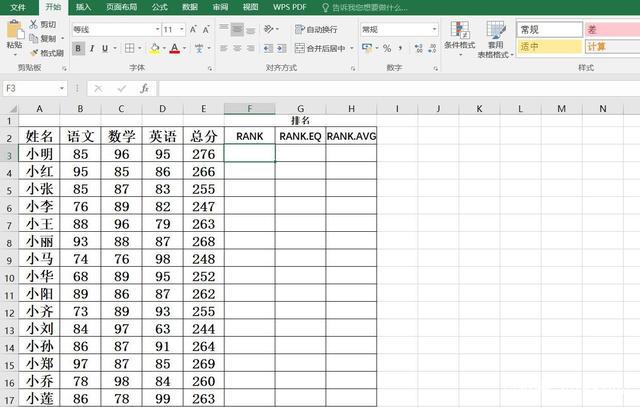This screenshot has width=640, height=407.
Task: Apply the Neutral (适中) cell style
Action: (549, 47)
